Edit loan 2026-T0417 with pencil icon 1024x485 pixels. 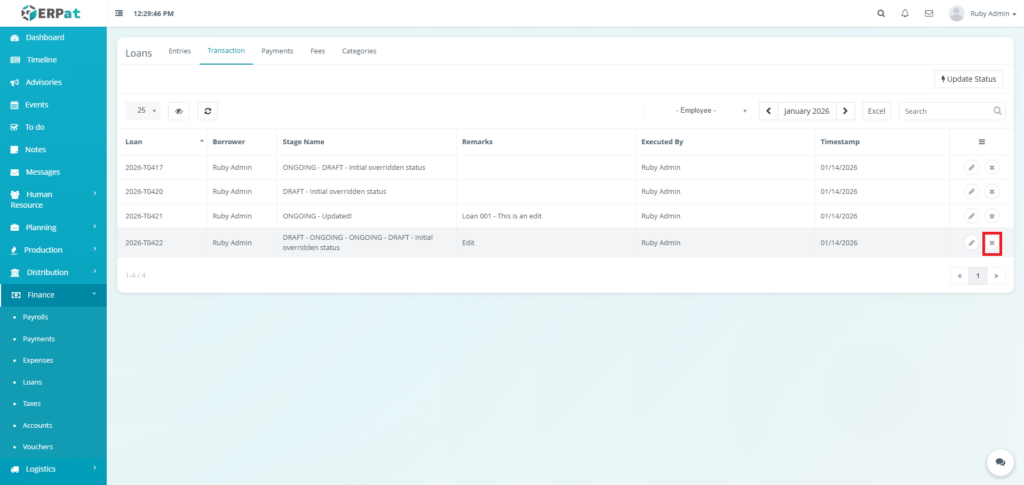click(971, 167)
